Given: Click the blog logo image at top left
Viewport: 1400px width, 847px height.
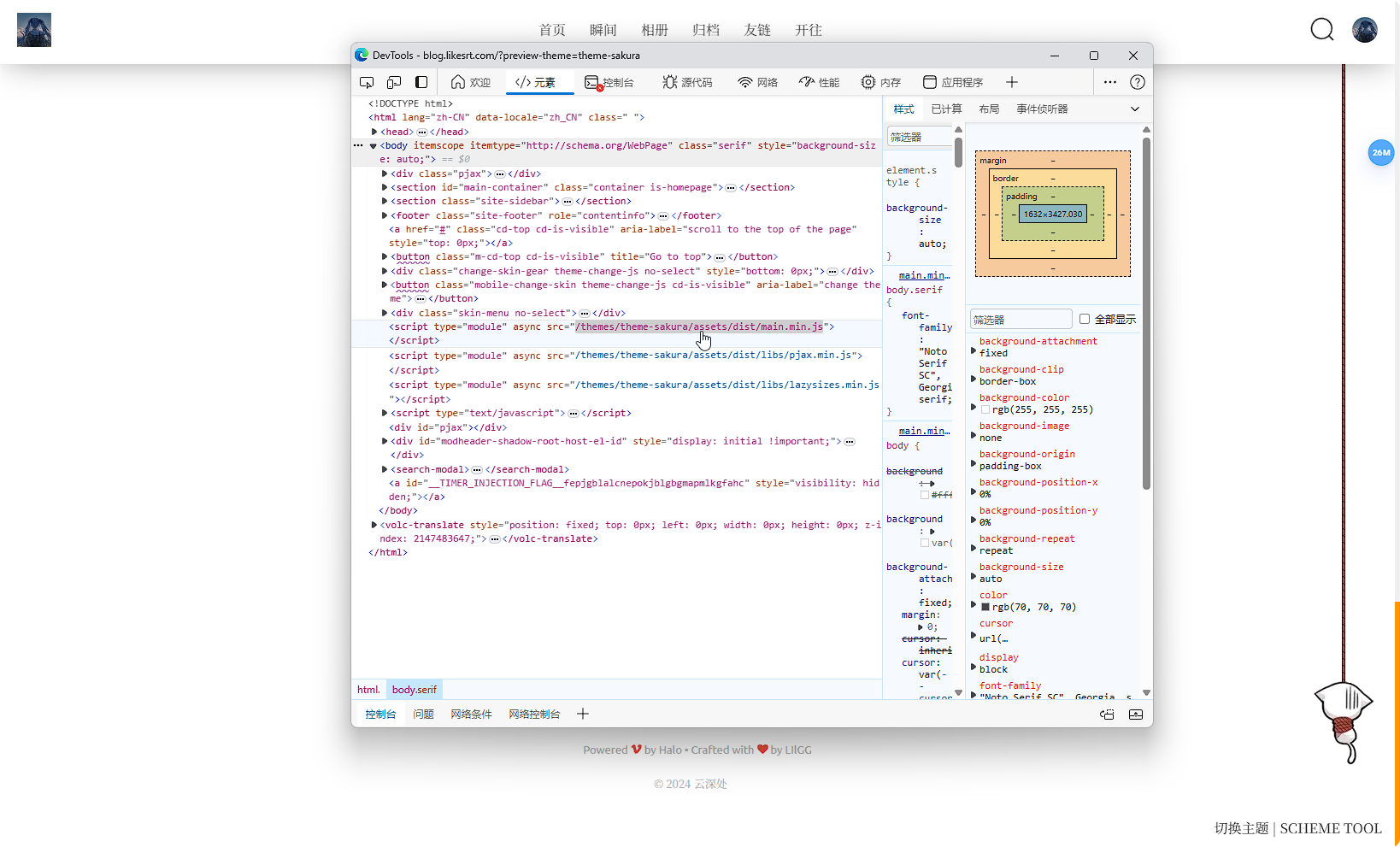Looking at the screenshot, I should click(x=34, y=30).
